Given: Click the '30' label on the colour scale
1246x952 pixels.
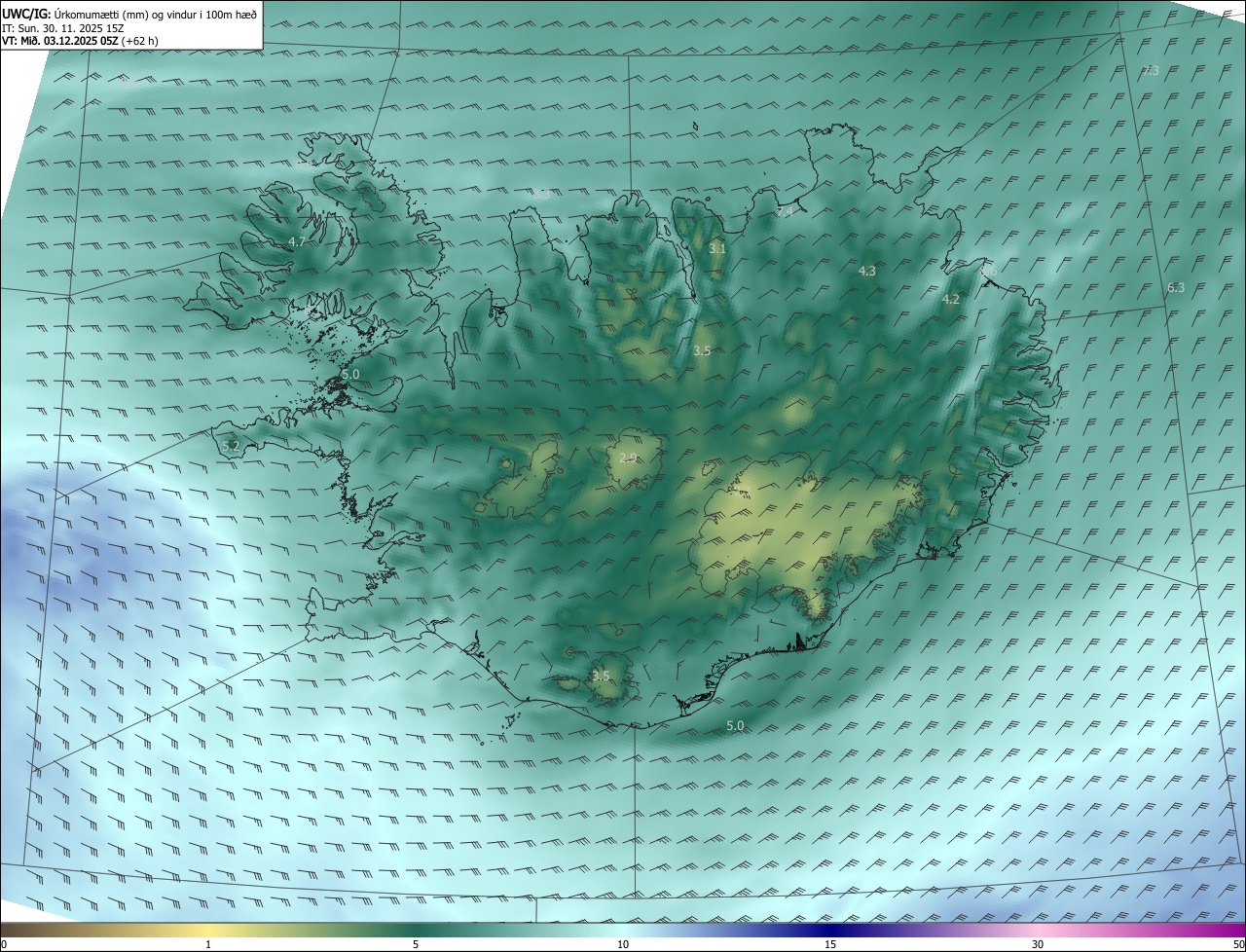Looking at the screenshot, I should [1038, 944].
